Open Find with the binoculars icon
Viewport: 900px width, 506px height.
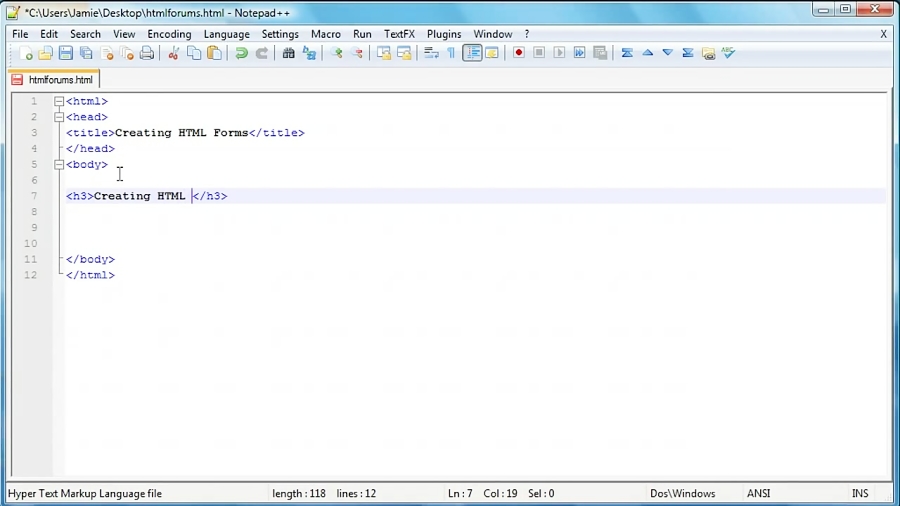288,53
